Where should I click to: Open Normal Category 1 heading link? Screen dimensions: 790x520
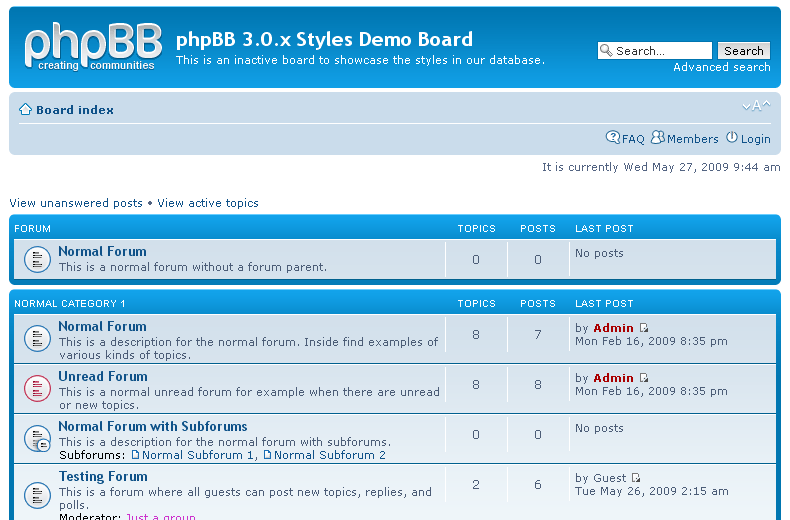(70, 304)
